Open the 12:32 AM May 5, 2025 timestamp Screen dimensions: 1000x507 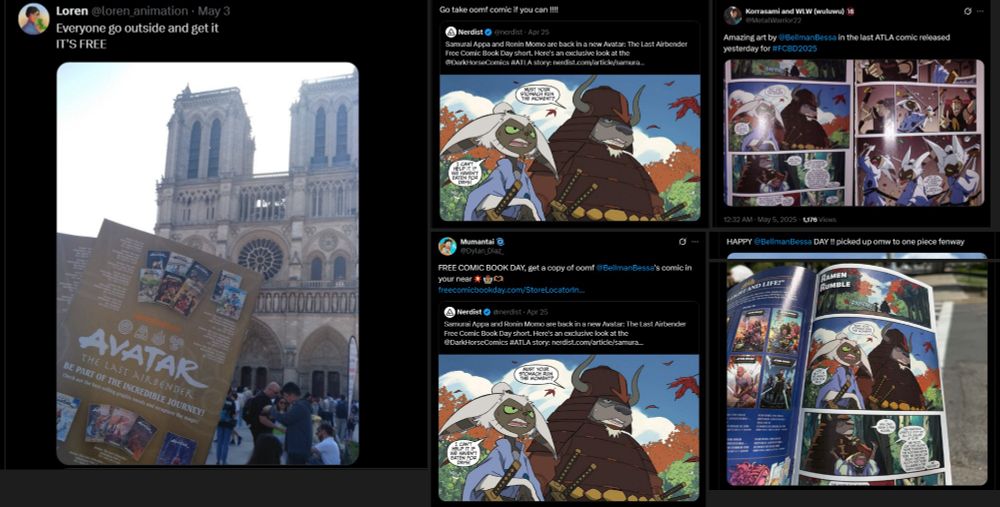tap(760, 219)
